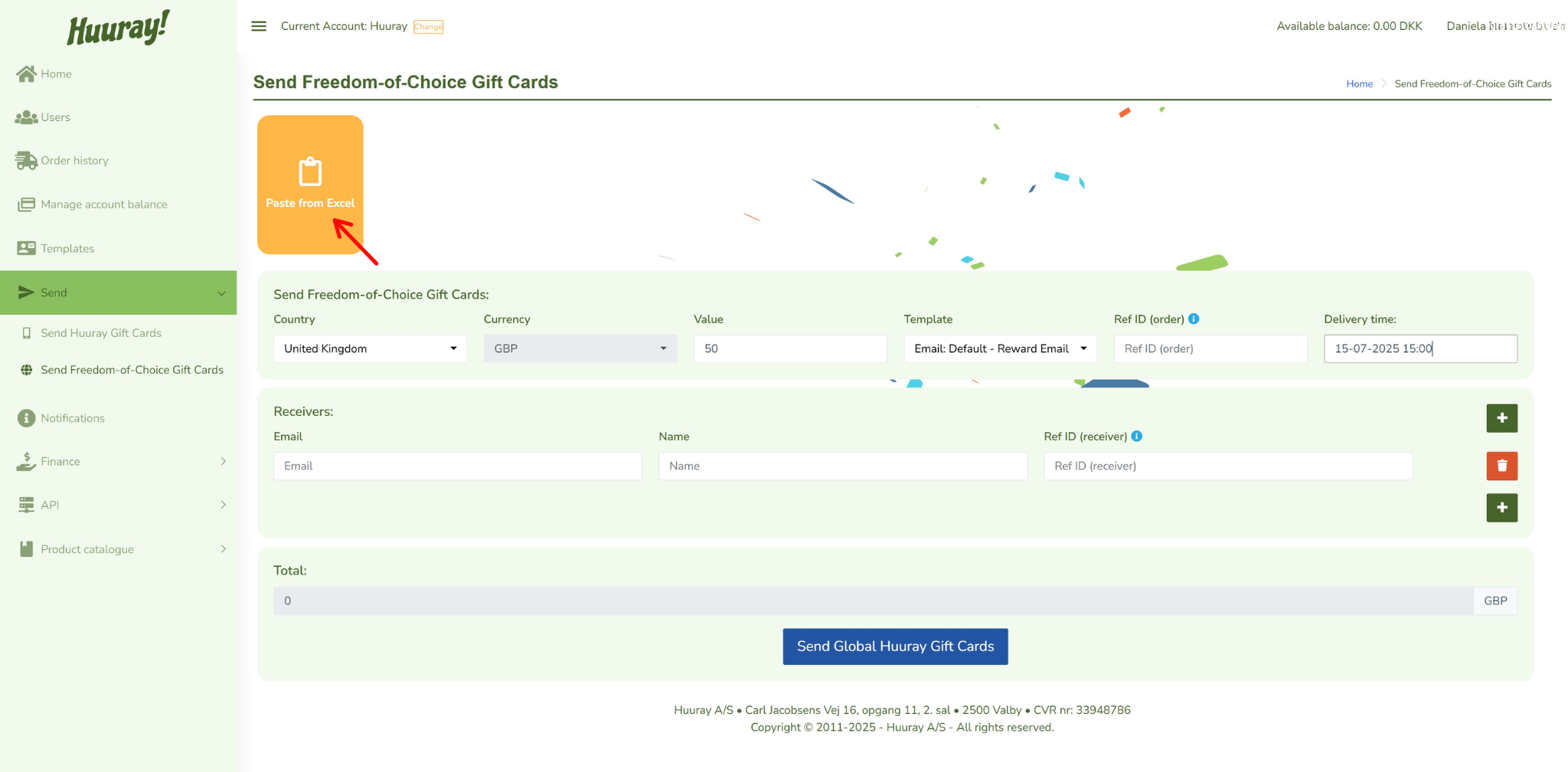
Task: Open the Template dropdown for Reward Email
Action: tap(999, 348)
